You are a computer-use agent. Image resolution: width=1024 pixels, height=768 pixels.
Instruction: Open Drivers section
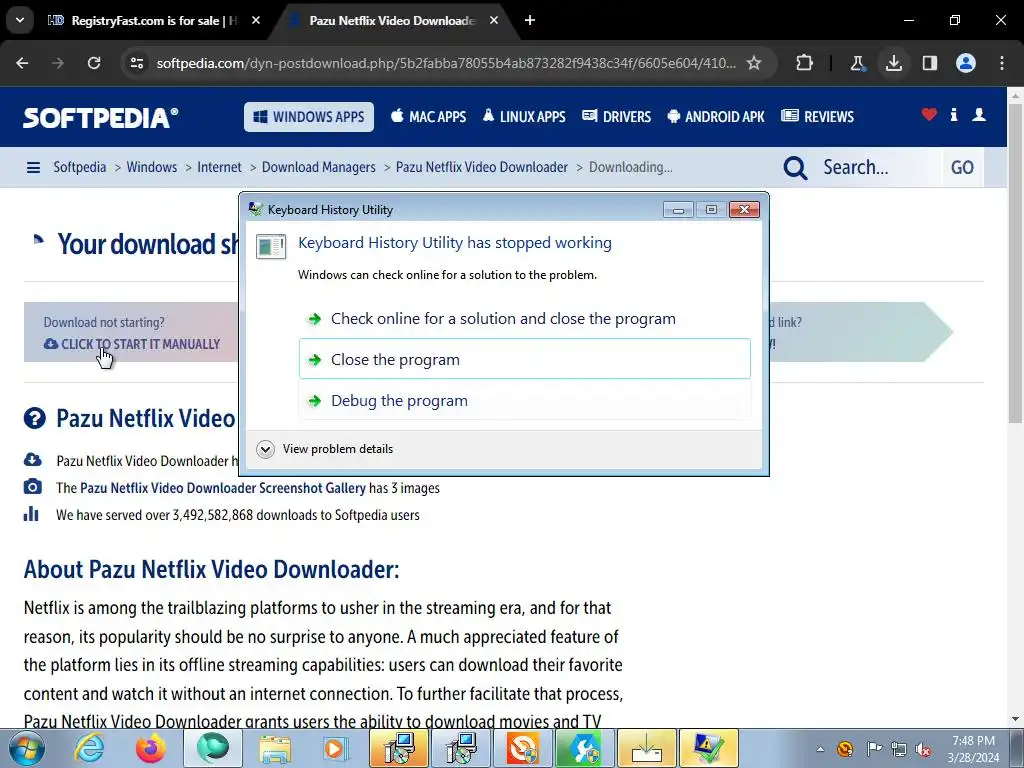[x=616, y=117]
